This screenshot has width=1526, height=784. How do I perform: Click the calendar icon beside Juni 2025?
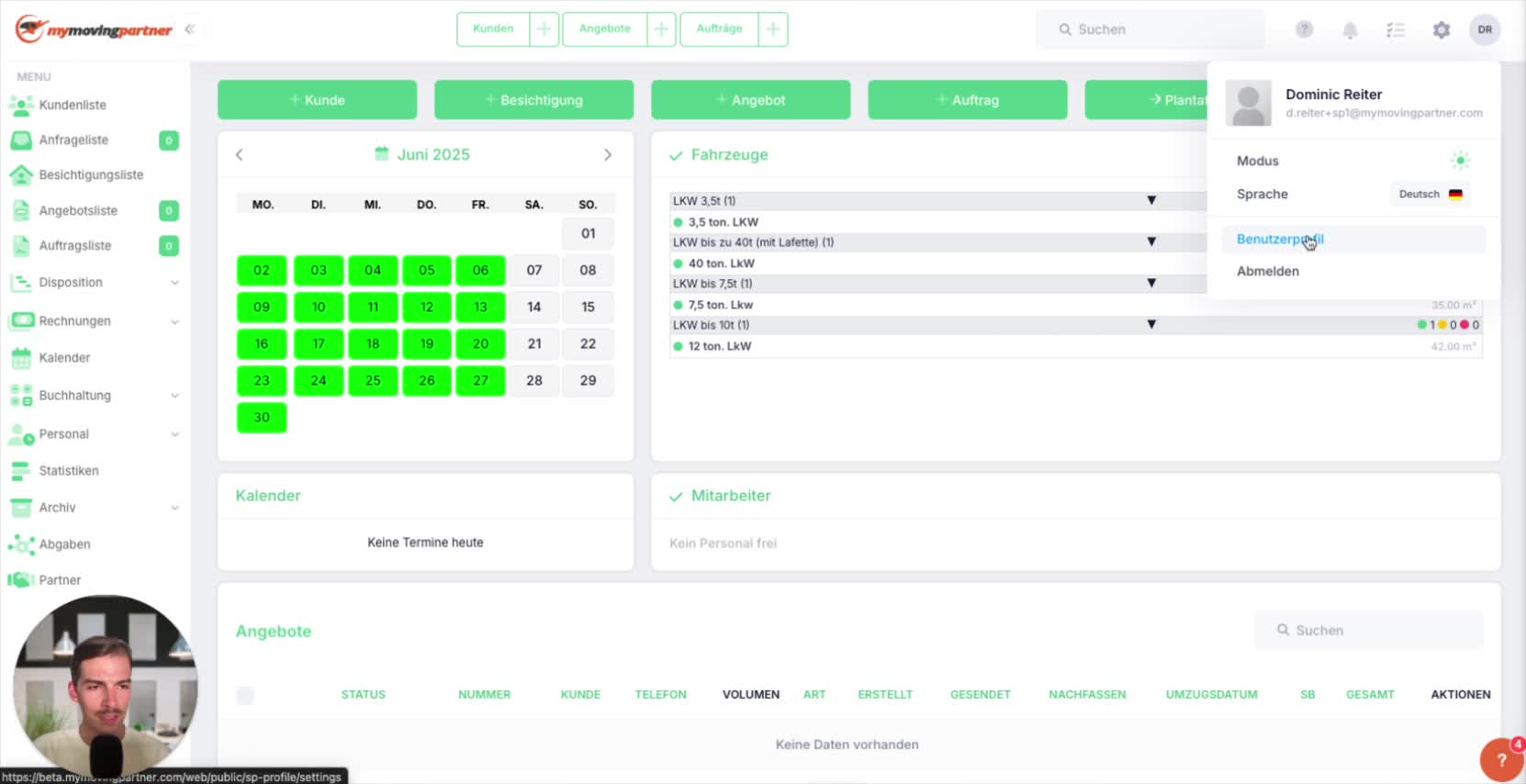point(382,154)
